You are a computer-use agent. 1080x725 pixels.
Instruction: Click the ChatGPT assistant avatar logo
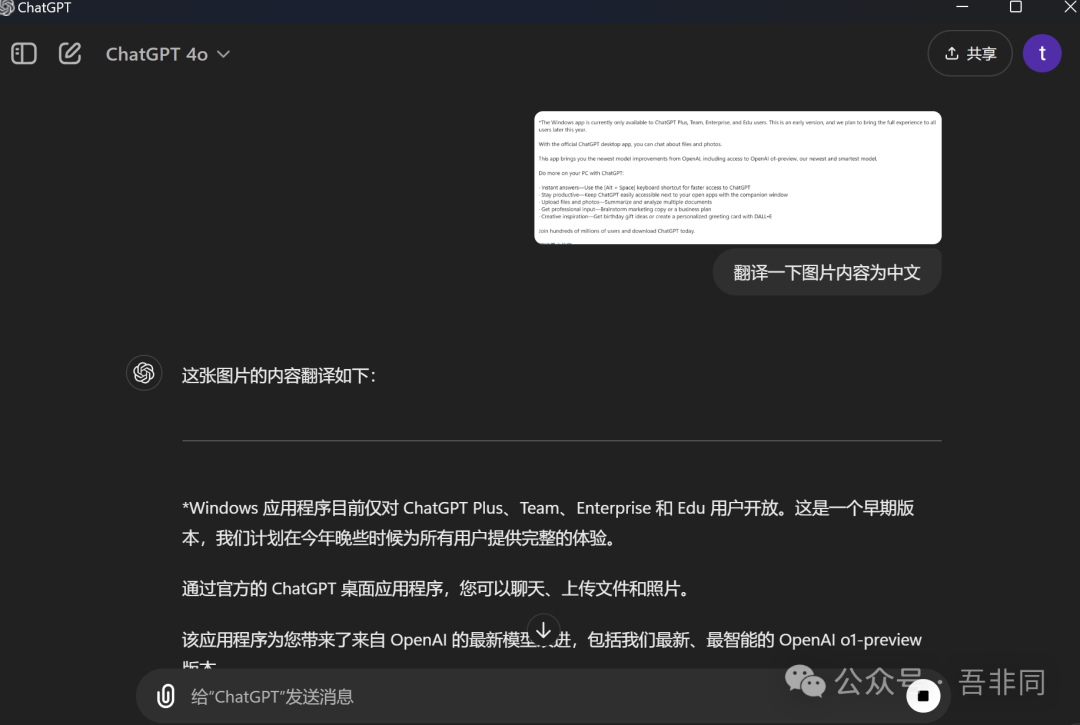point(144,373)
